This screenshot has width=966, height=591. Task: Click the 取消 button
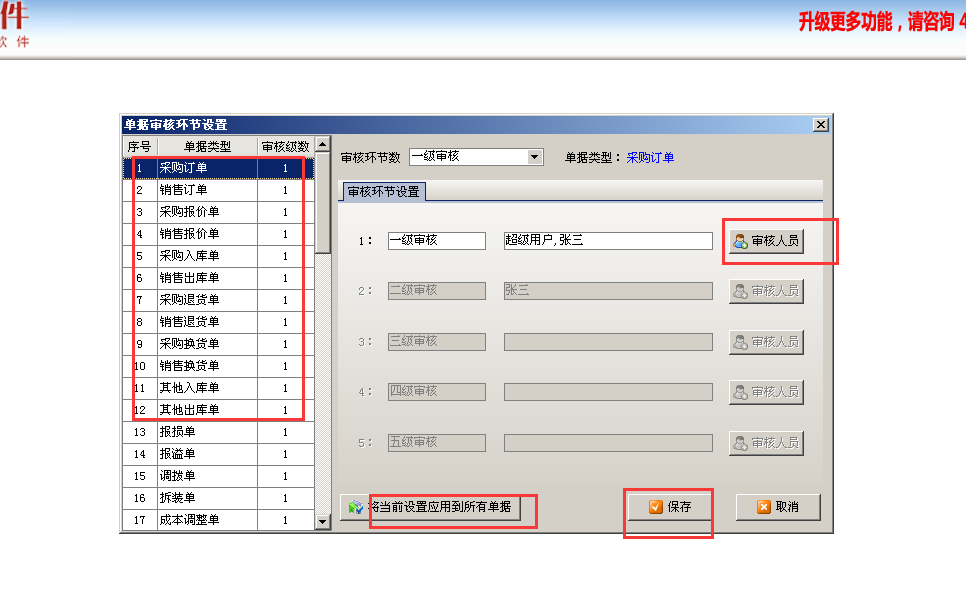[x=778, y=507]
